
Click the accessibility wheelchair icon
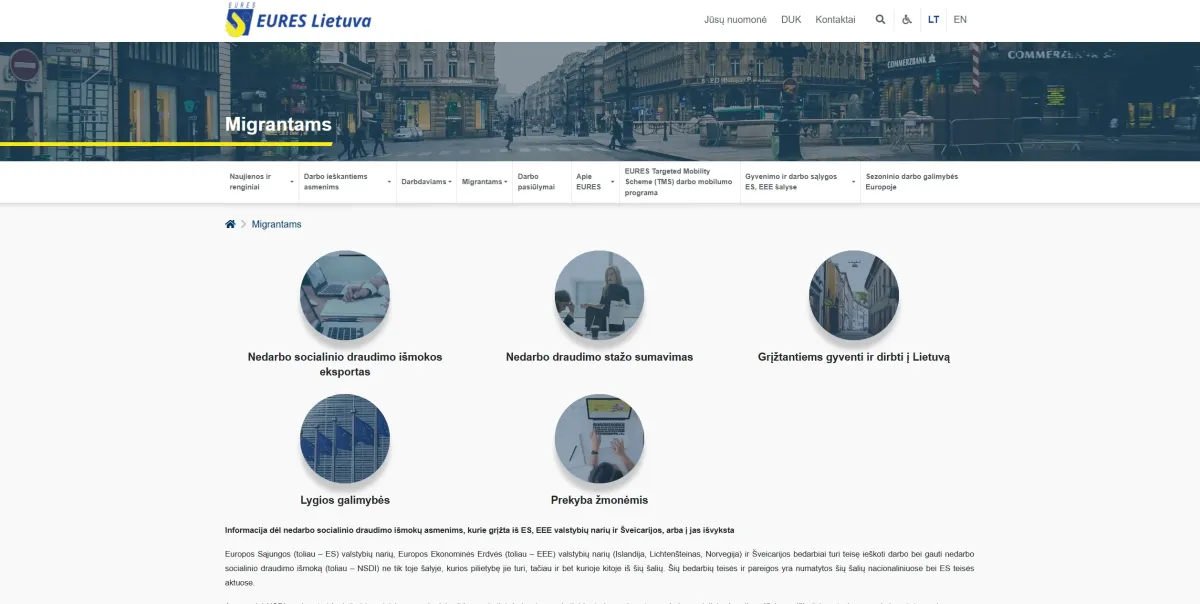[907, 20]
